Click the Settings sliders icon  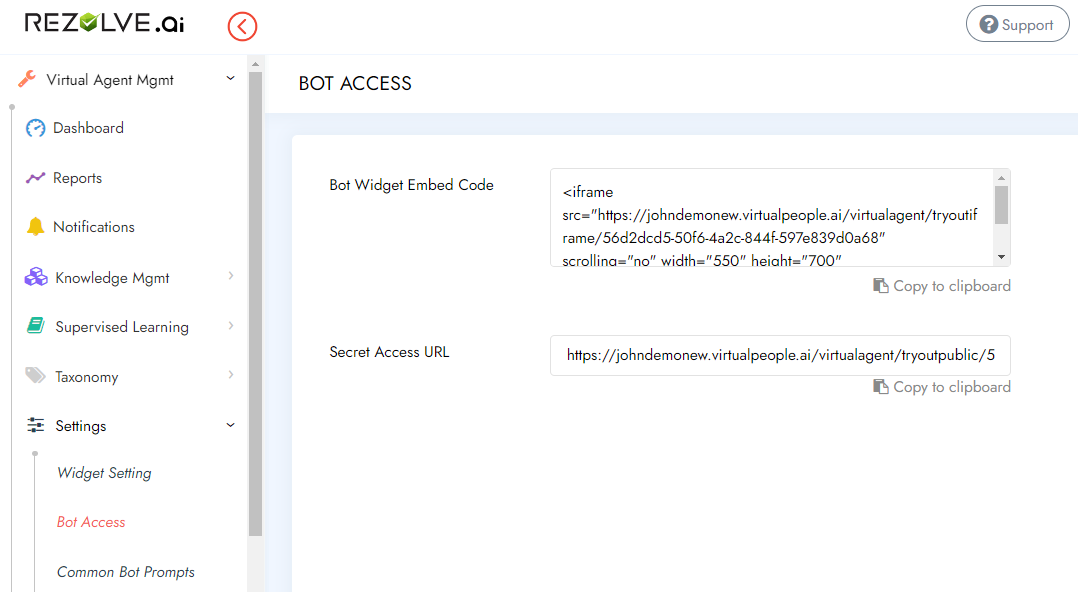pos(35,425)
